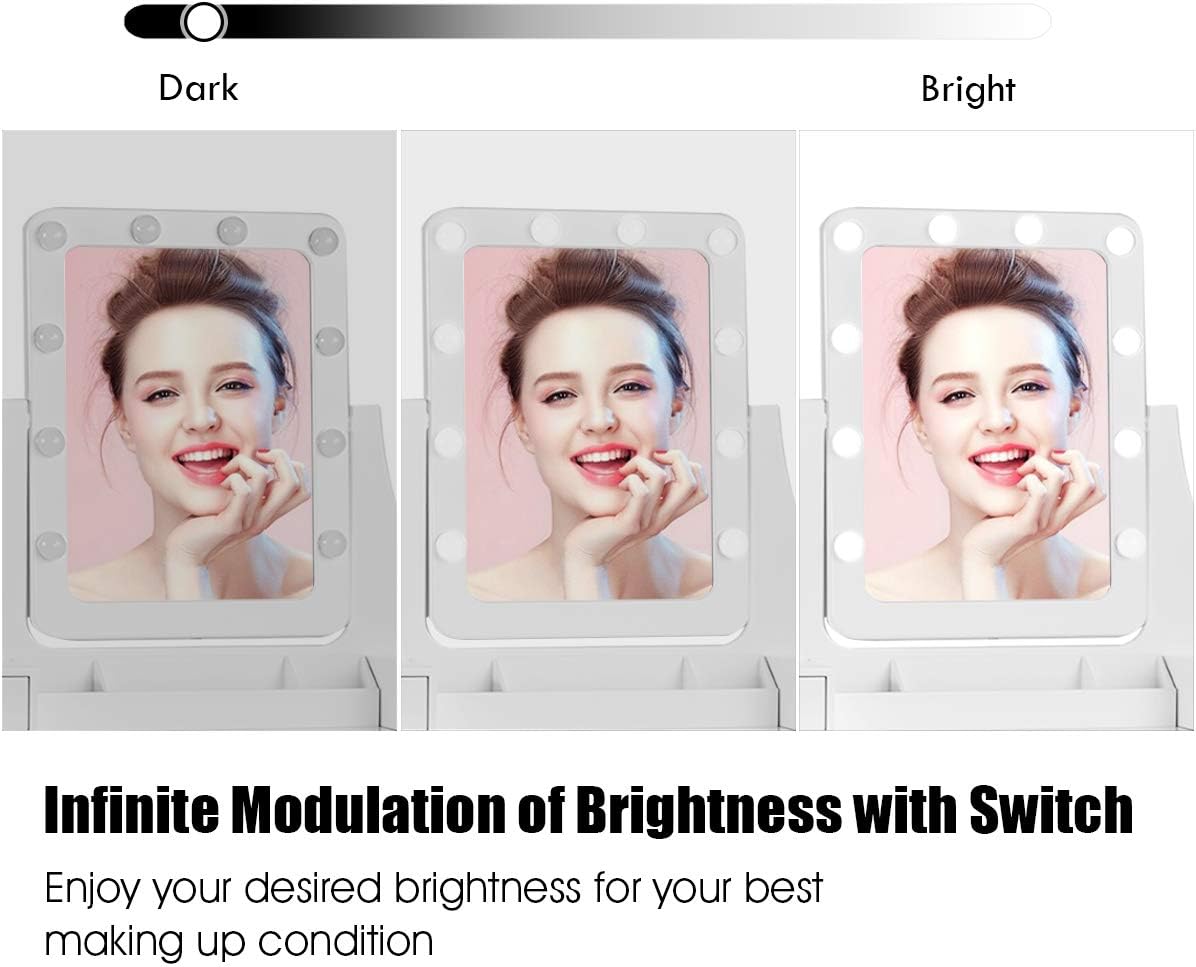Select the dark-setting mirror thumbnail on the left
Viewport: 1196px width, 967px height.
pyautogui.click(x=199, y=430)
